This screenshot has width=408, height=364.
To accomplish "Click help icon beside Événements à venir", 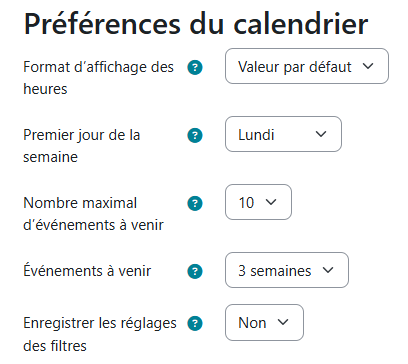I will 195,271.
